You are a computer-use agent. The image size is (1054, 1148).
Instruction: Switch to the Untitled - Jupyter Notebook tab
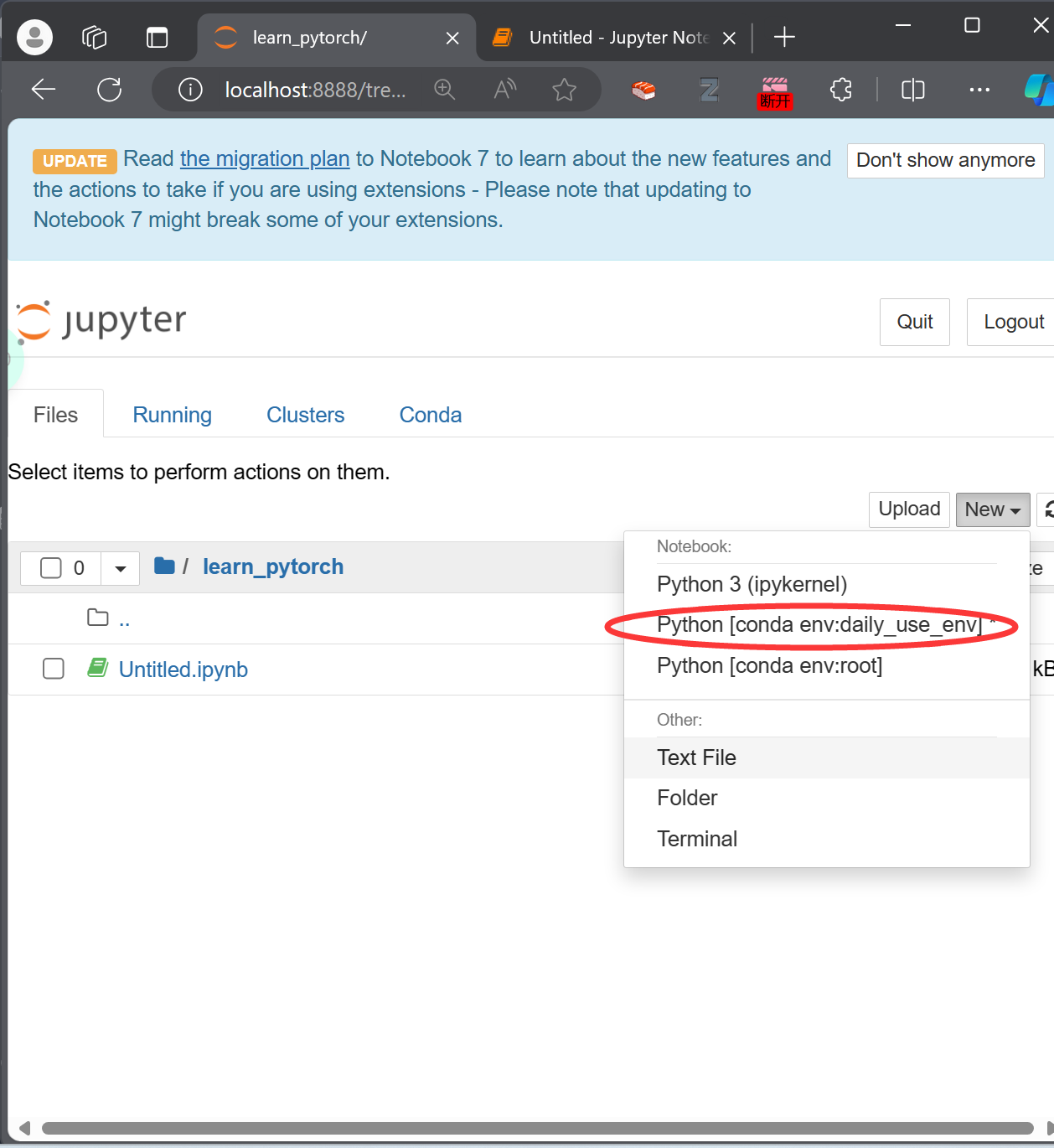(614, 38)
